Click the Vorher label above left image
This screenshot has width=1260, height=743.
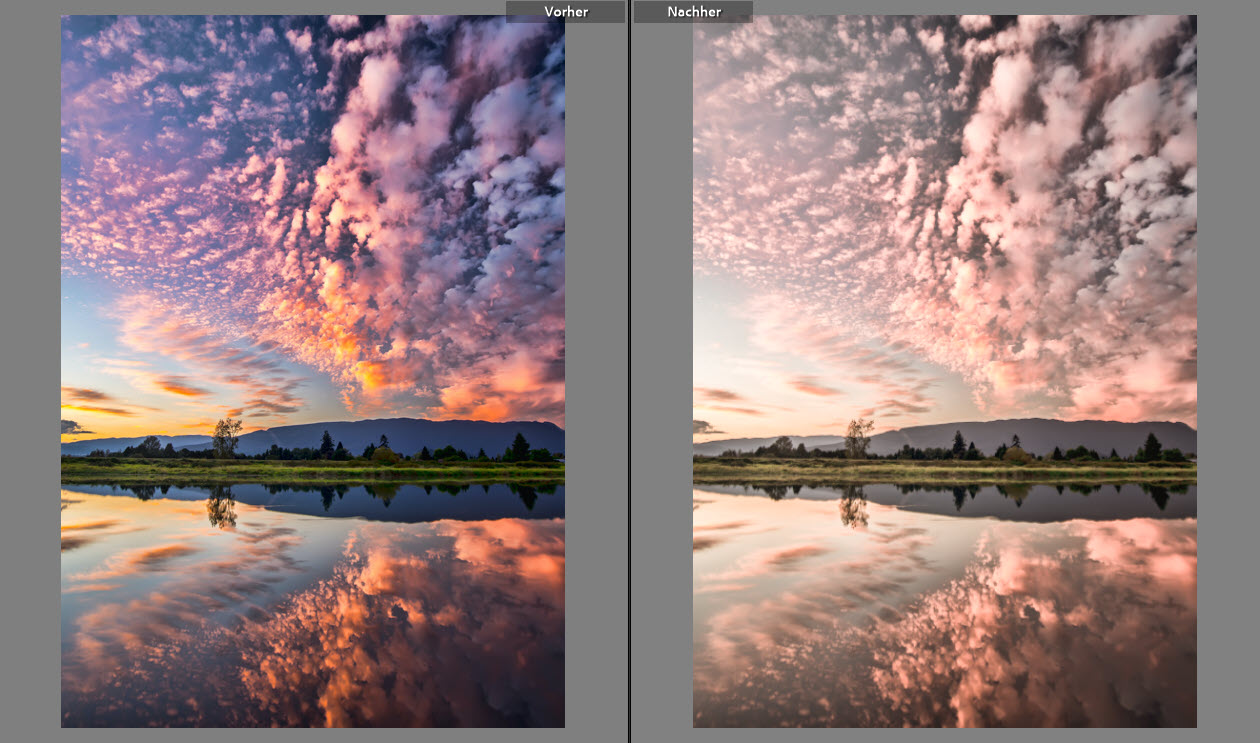(x=565, y=12)
